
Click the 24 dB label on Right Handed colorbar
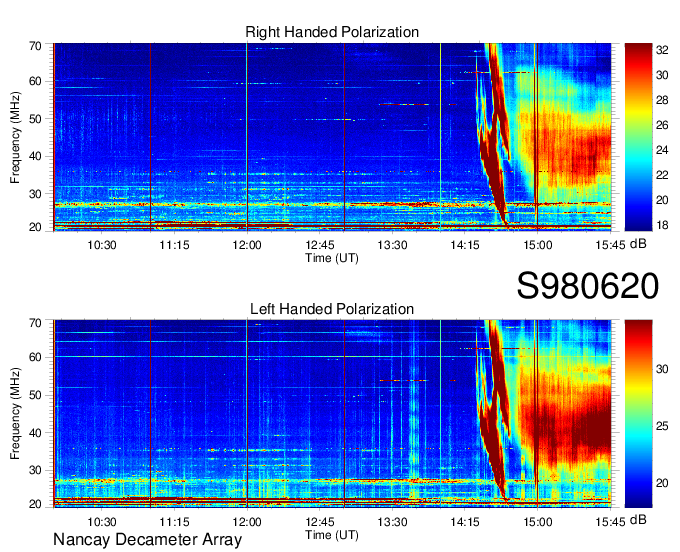(662, 150)
